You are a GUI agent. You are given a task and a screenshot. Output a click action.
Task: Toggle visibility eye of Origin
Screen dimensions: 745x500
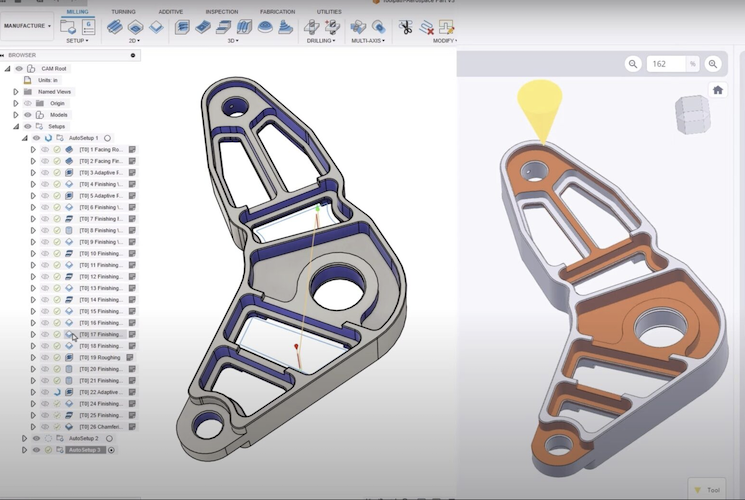click(x=28, y=103)
